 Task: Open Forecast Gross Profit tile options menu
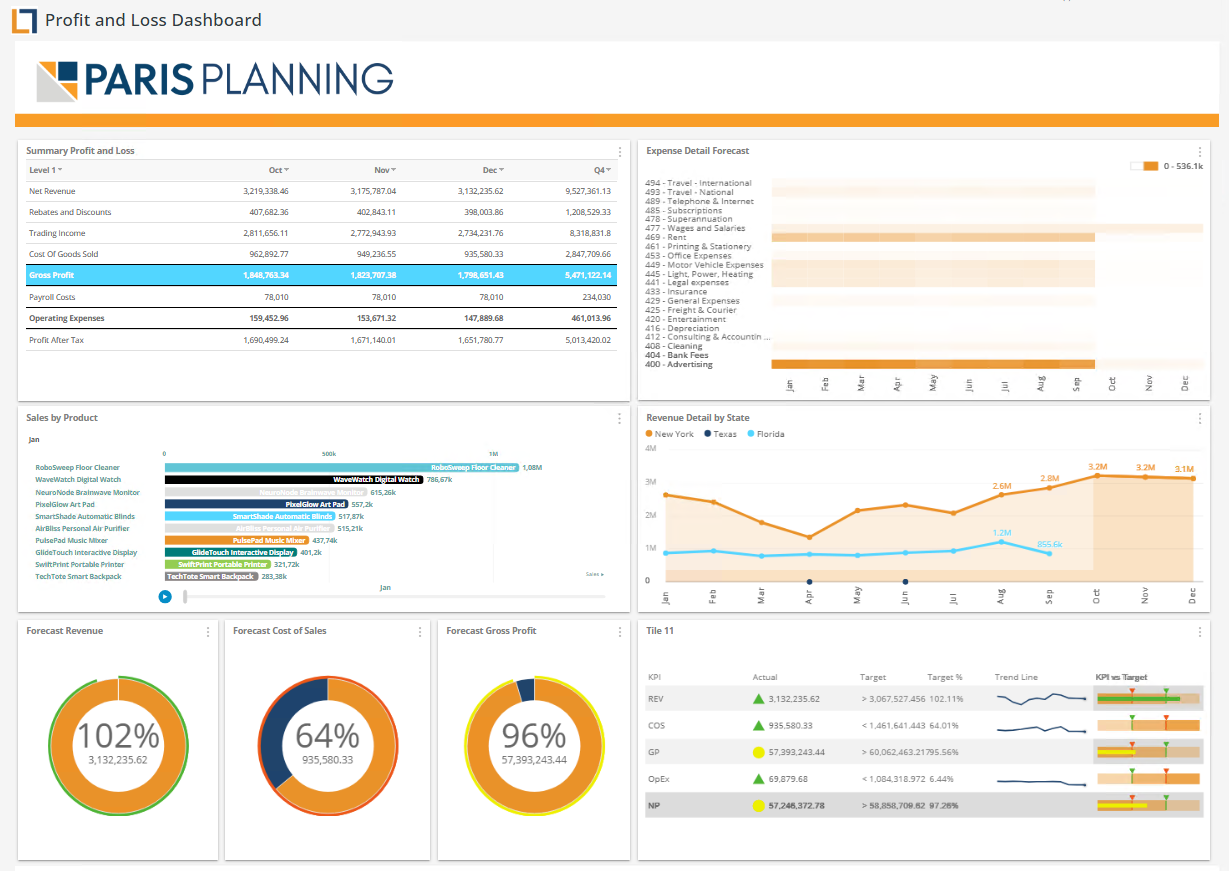point(621,632)
